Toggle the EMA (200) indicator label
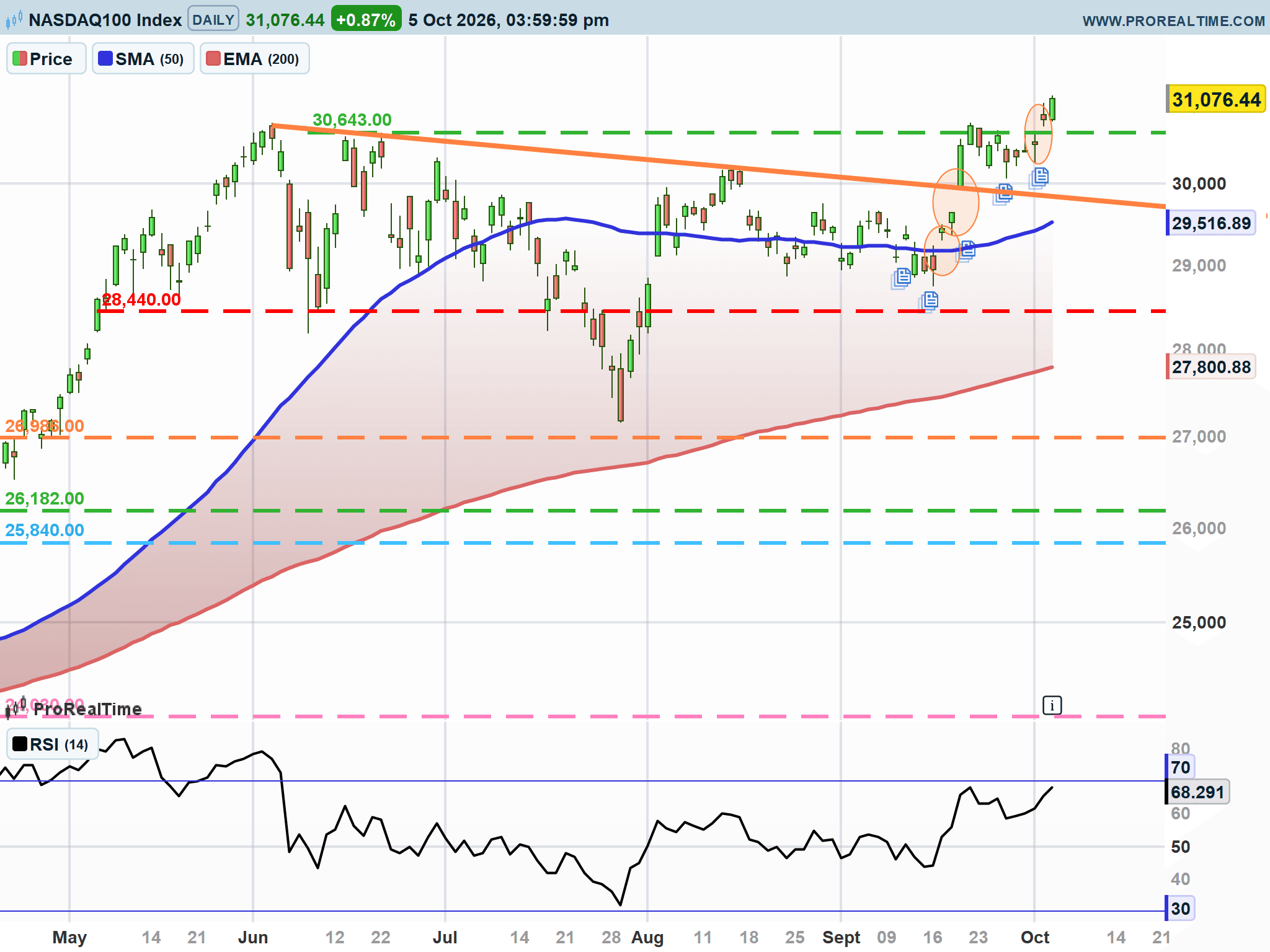 pyautogui.click(x=261, y=59)
